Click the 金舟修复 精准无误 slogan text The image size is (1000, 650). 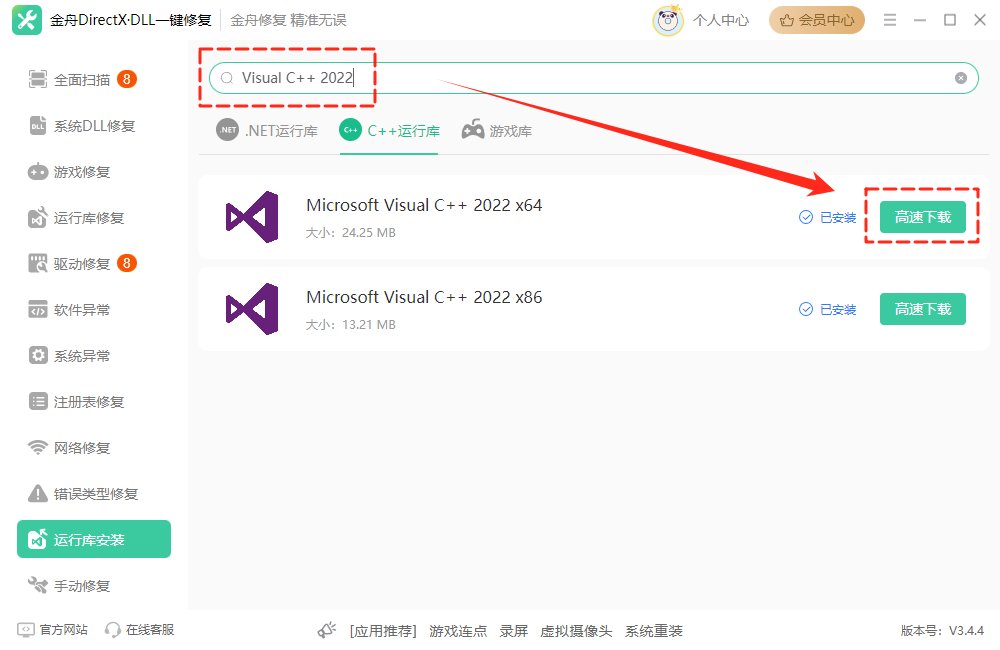(x=288, y=20)
